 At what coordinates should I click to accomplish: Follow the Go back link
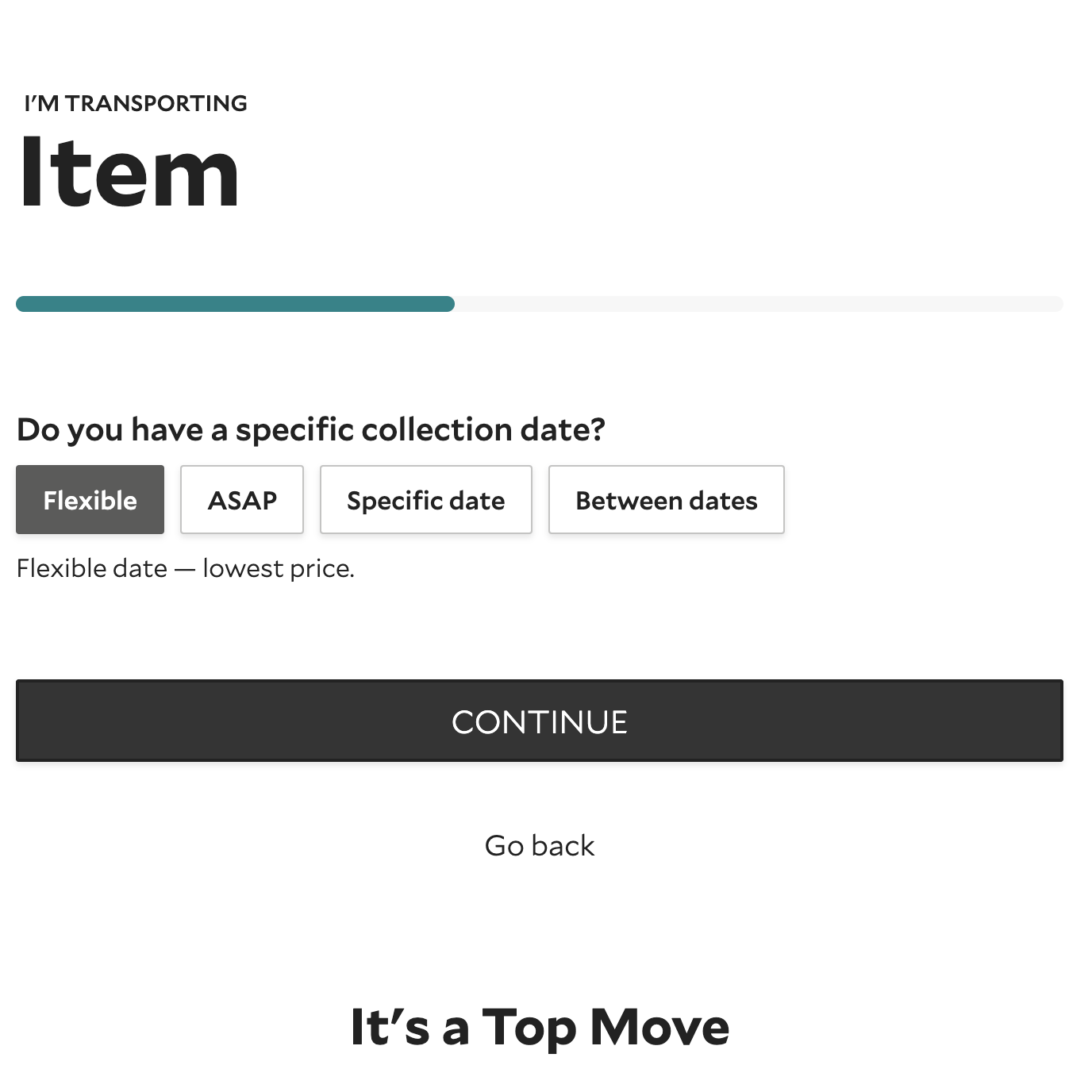539,846
